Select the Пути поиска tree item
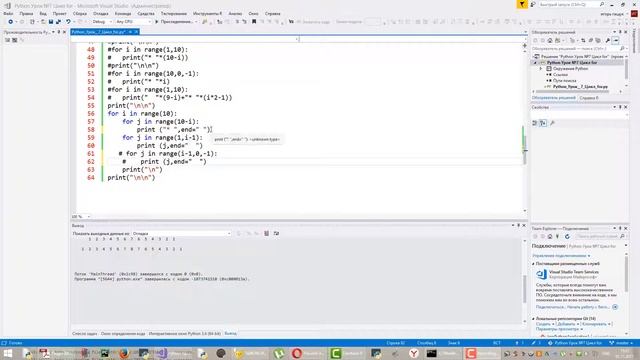 (564, 81)
